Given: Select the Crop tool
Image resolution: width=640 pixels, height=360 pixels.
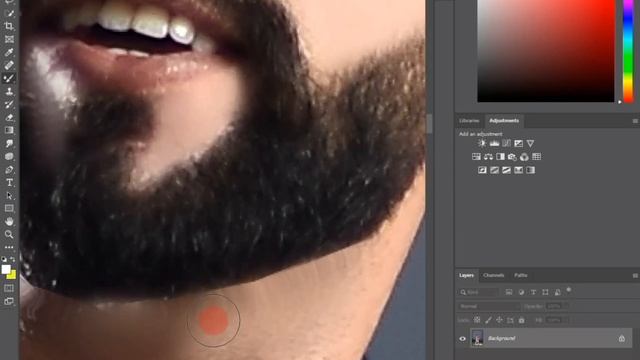Looking at the screenshot, I should (9, 26).
